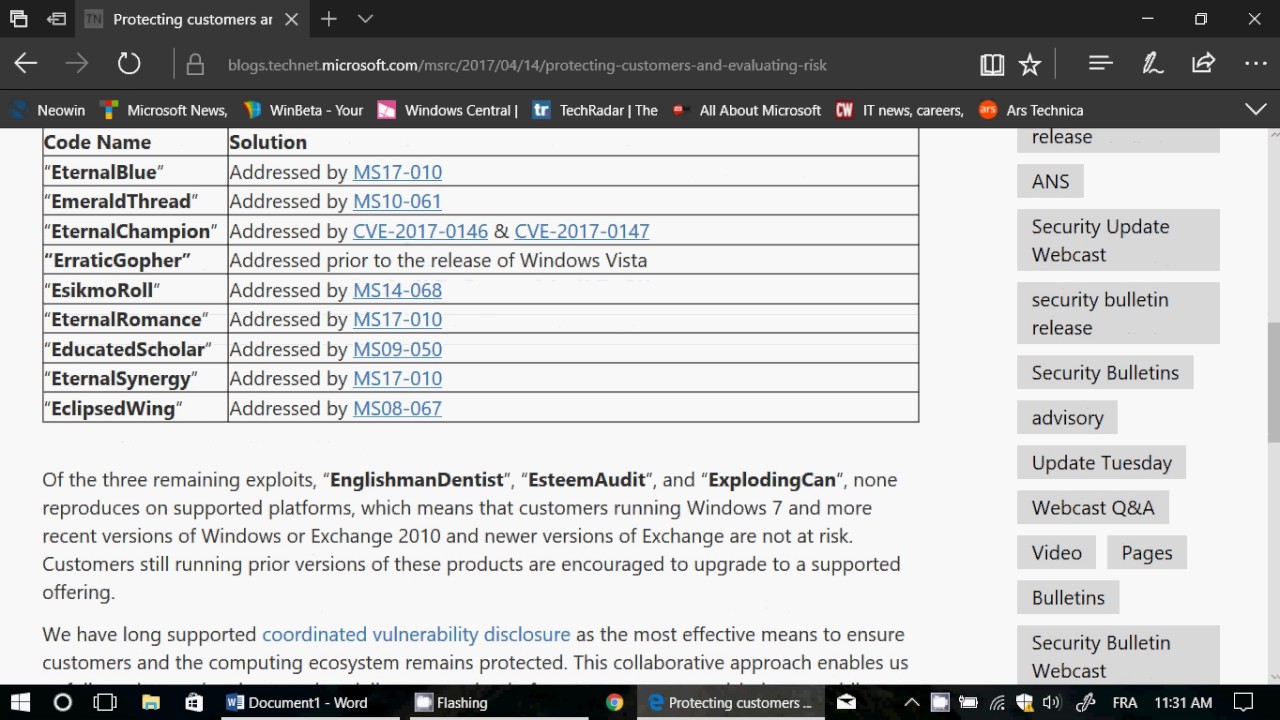Expand tab previews chevron
This screenshot has width=1280, height=720.
click(365, 19)
